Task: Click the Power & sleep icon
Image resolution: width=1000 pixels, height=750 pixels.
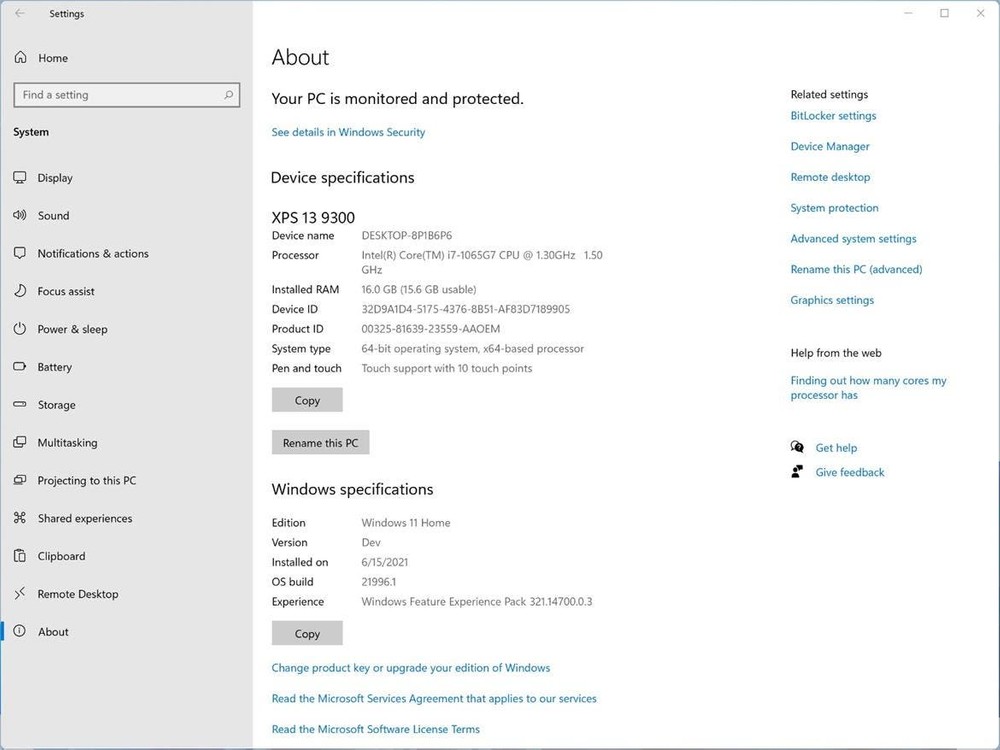Action: pos(20,329)
